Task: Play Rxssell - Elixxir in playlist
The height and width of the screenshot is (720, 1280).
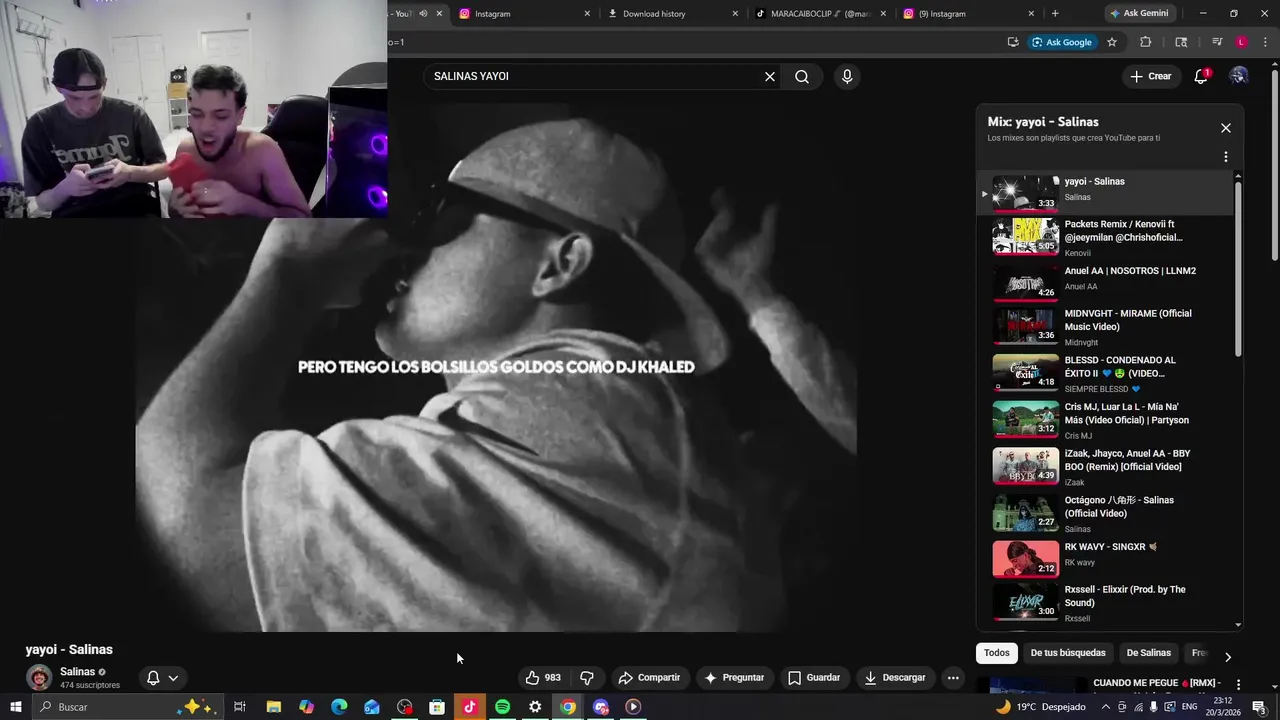Action: click(x=1106, y=603)
